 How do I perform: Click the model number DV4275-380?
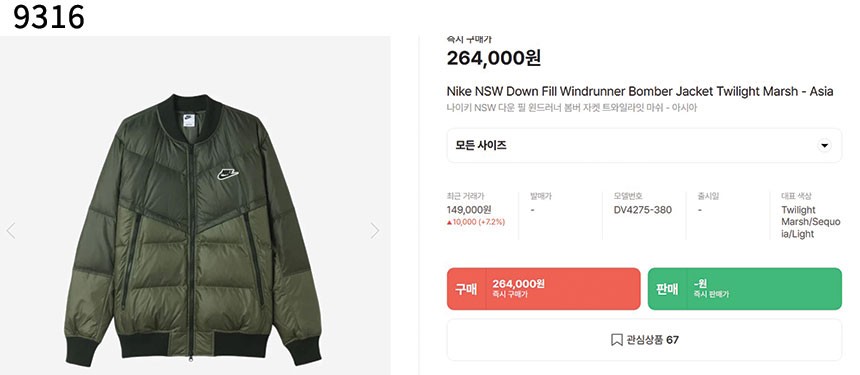[x=643, y=210]
